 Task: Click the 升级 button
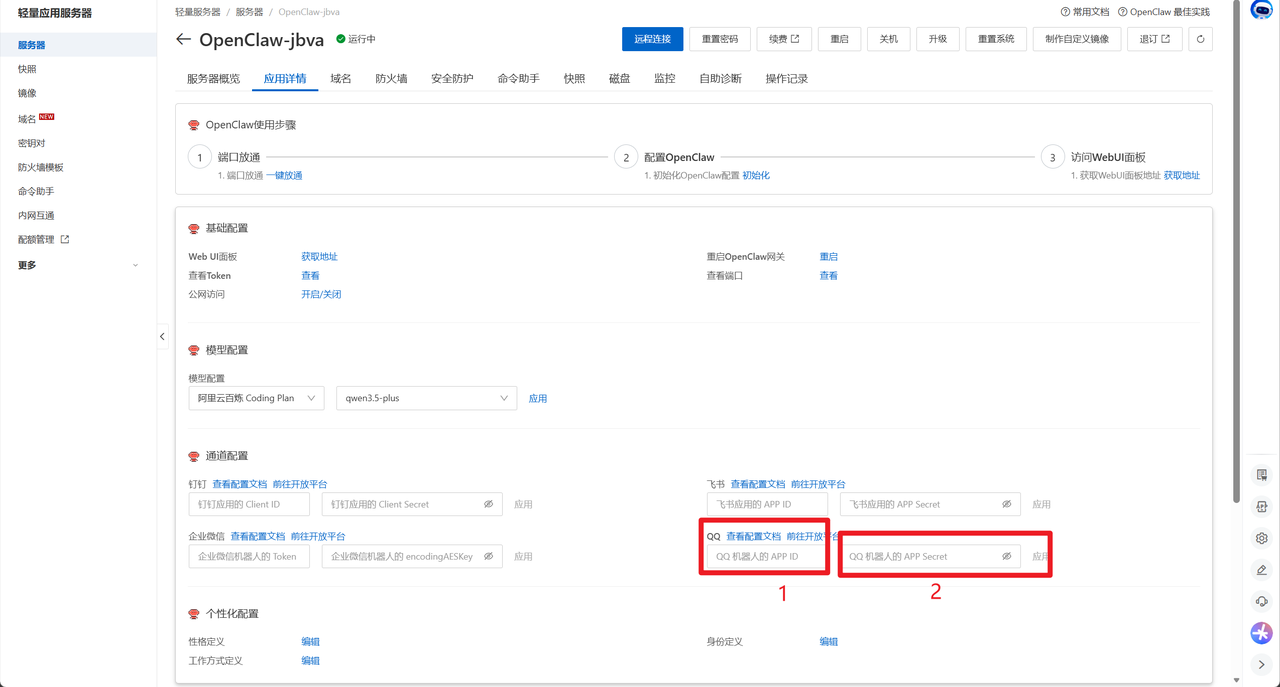coord(938,39)
